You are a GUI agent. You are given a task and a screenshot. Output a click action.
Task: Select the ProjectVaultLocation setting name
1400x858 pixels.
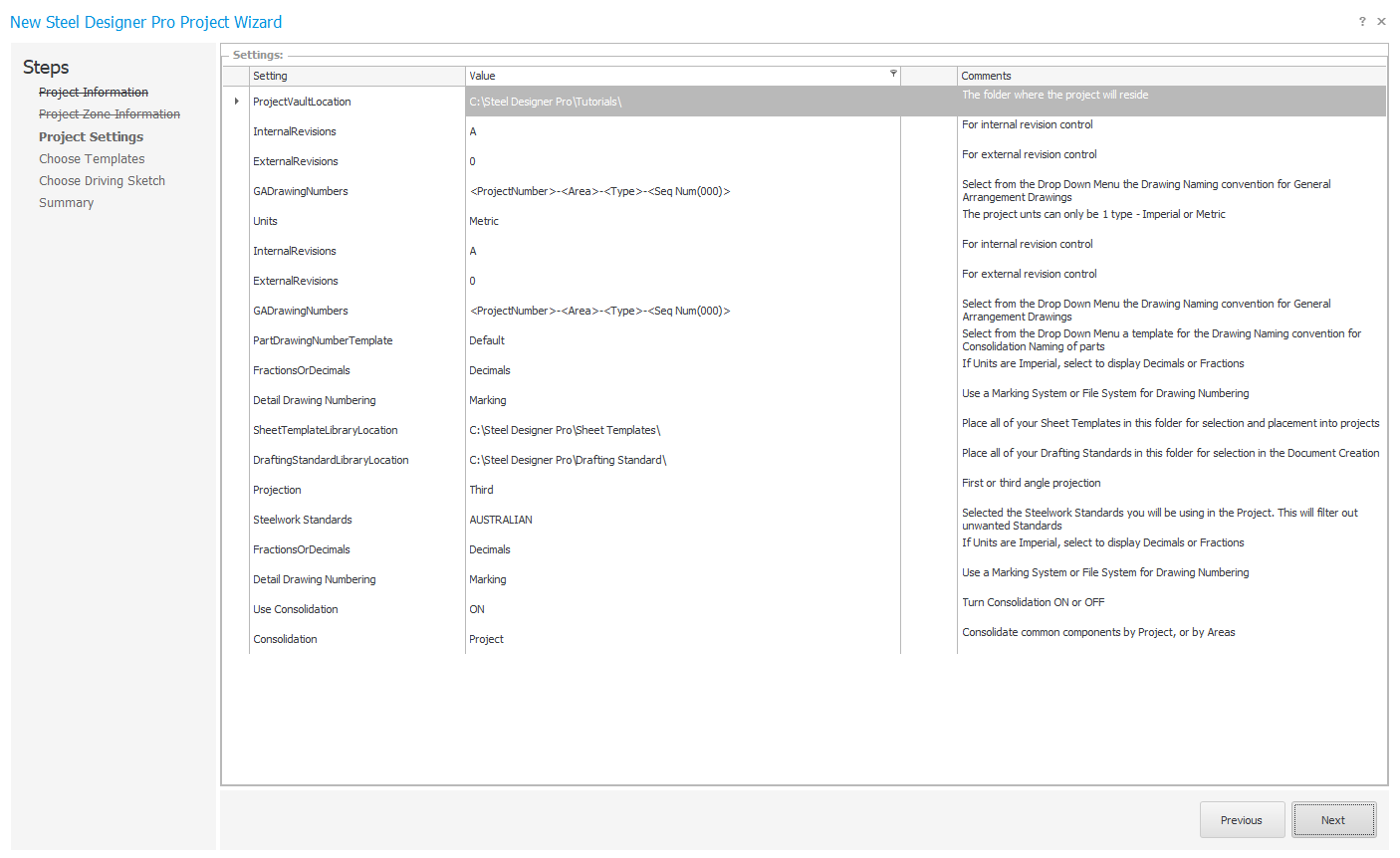pos(302,102)
